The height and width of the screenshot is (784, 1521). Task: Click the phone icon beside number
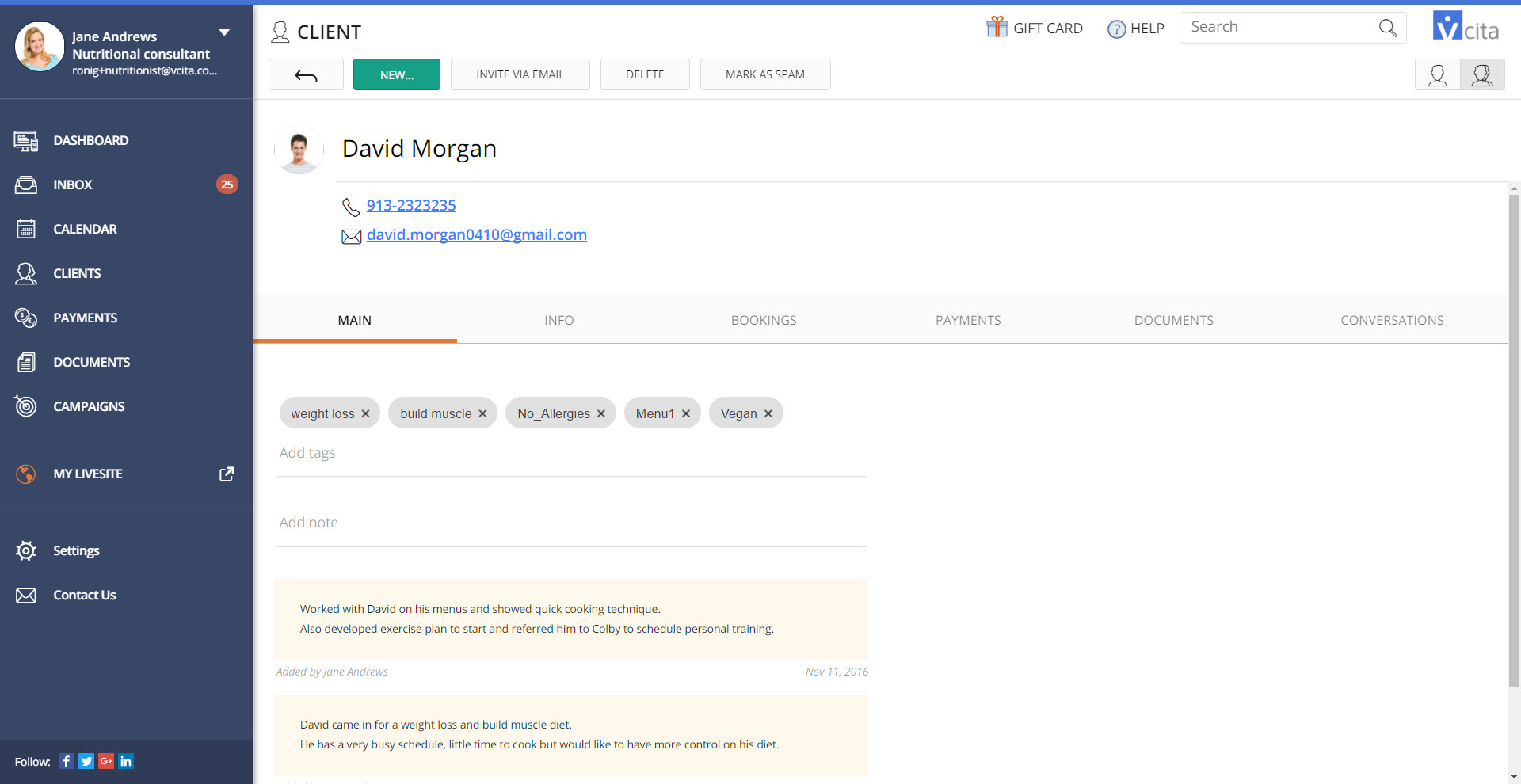tap(351, 207)
